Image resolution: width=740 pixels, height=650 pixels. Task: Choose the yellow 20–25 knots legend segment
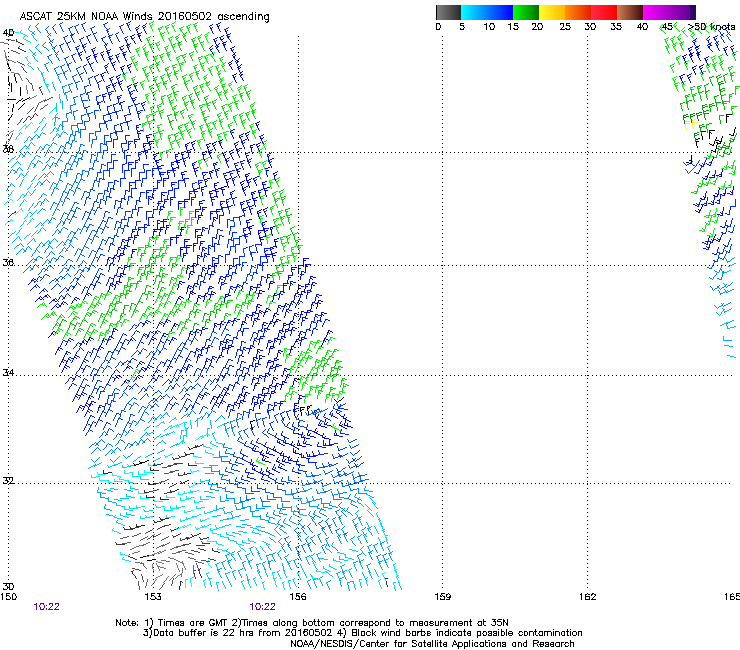pos(552,12)
